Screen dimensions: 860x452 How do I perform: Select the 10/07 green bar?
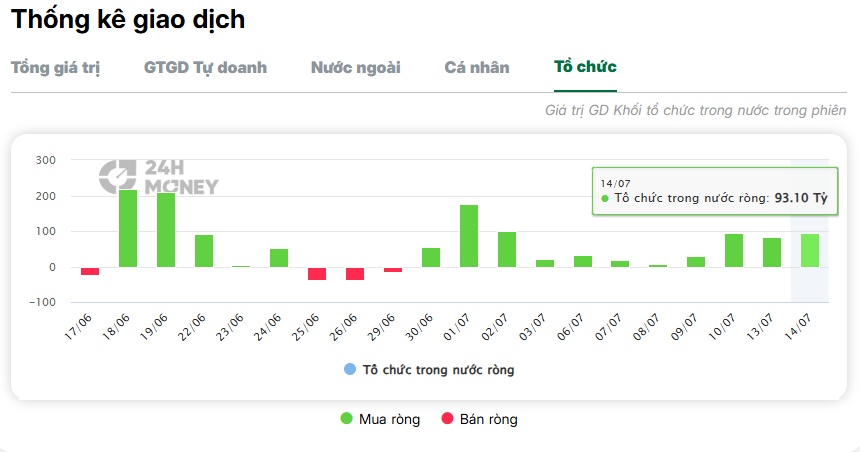coord(734,251)
